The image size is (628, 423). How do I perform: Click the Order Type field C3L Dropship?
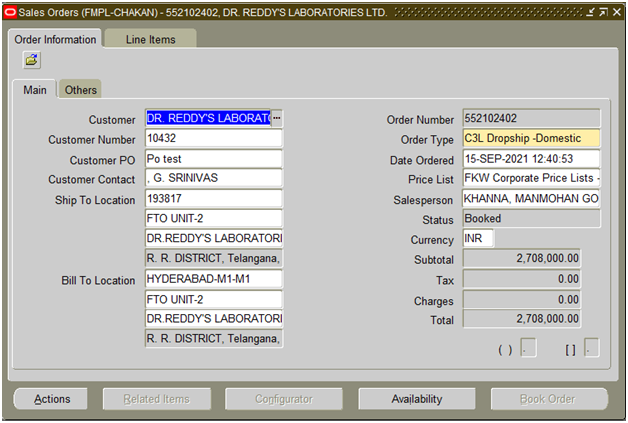[531, 139]
